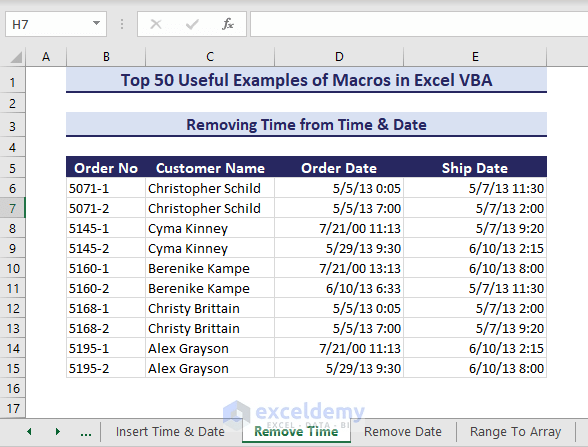Click the formula bar input area

(419, 24)
